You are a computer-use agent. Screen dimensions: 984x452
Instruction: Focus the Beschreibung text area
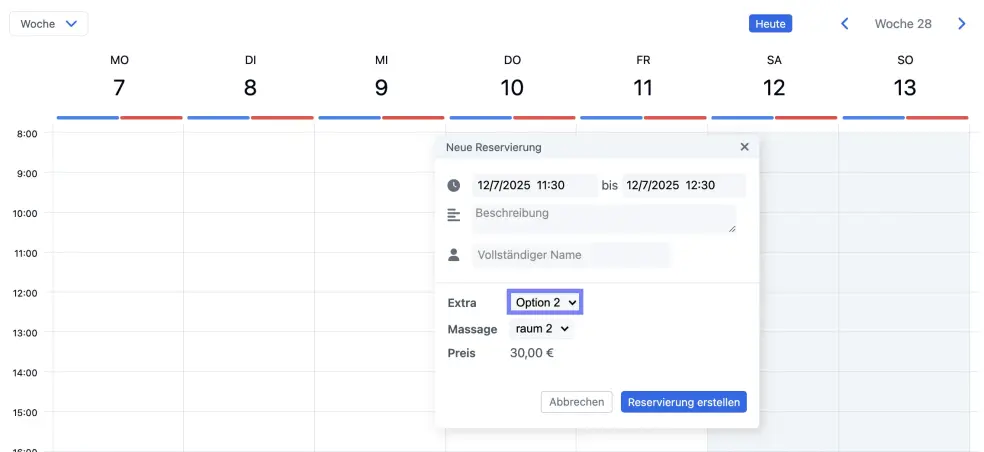(x=604, y=219)
